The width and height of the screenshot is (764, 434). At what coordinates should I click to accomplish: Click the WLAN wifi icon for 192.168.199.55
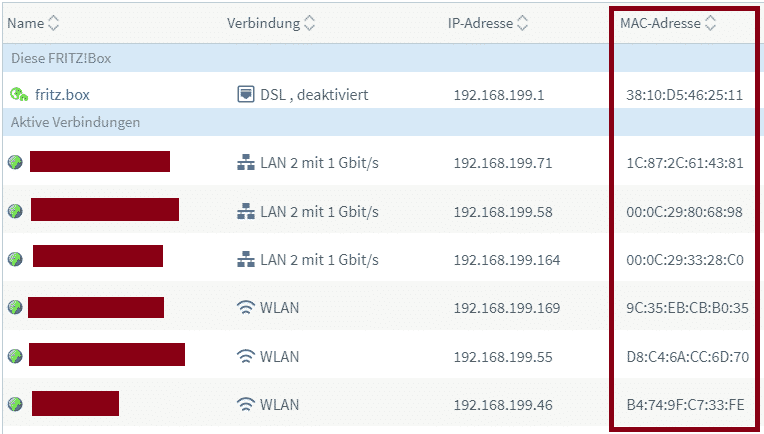click(x=246, y=357)
